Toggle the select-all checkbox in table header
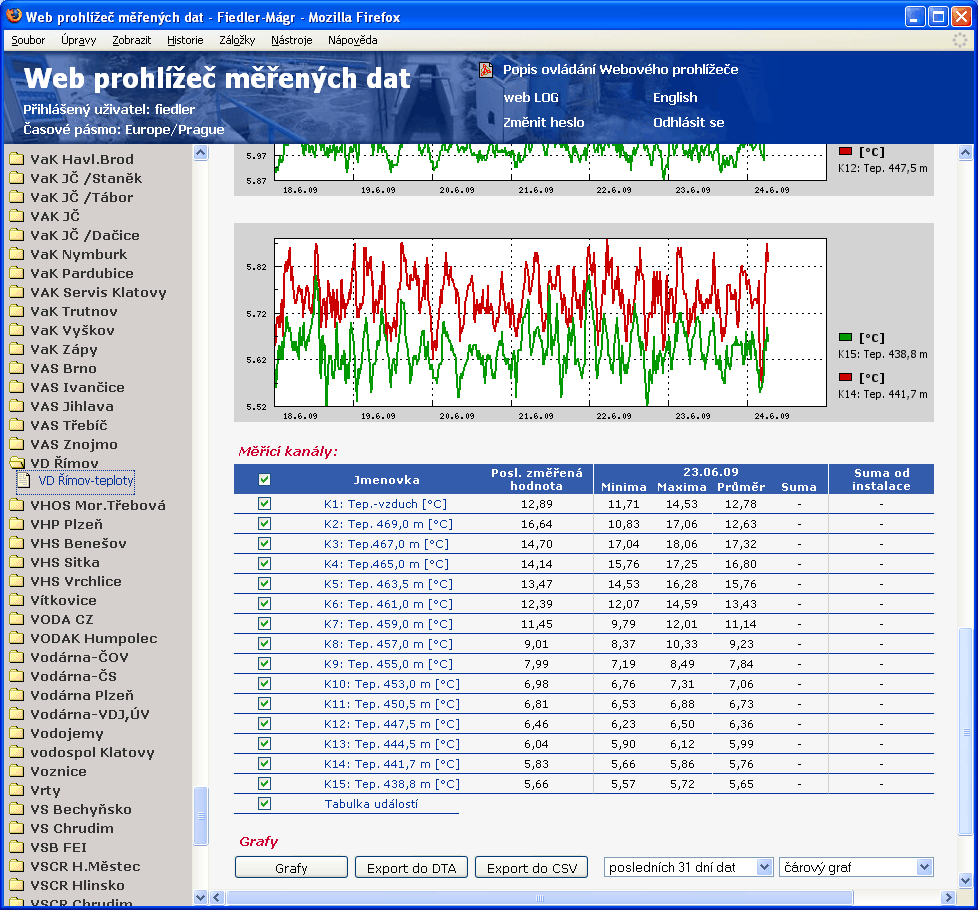 click(x=264, y=480)
